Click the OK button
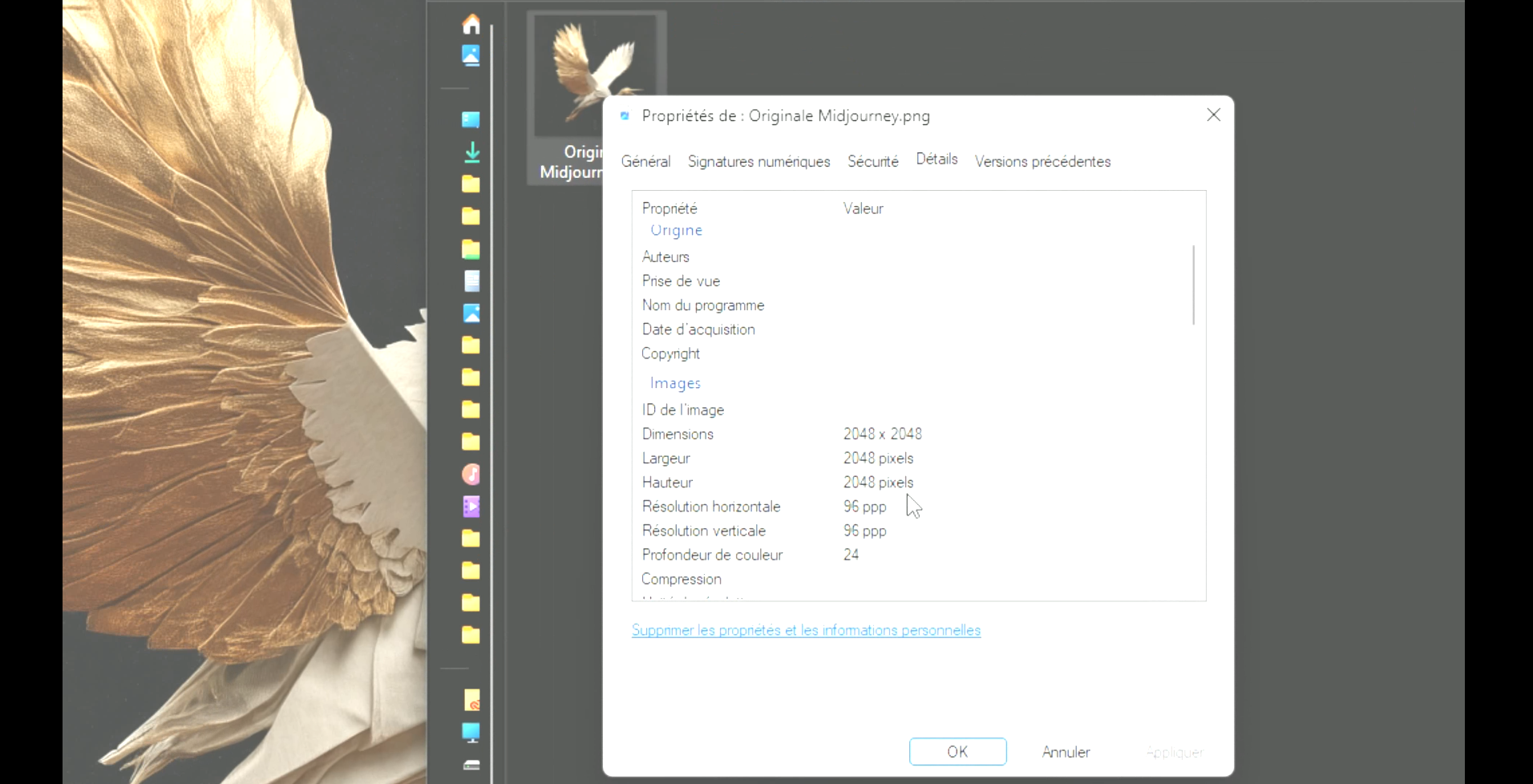 957,752
